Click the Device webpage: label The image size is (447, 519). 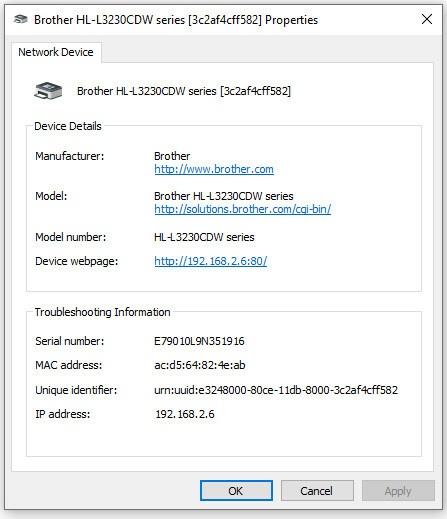point(77,261)
